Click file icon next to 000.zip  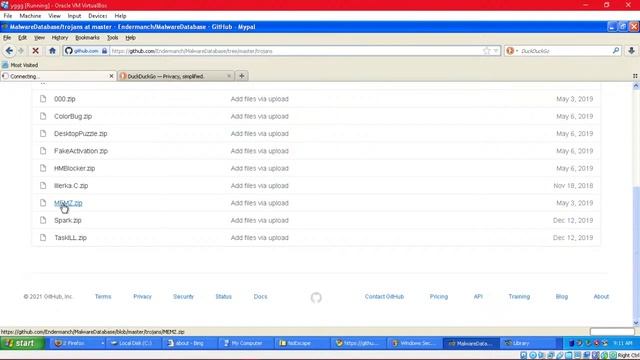(43, 99)
